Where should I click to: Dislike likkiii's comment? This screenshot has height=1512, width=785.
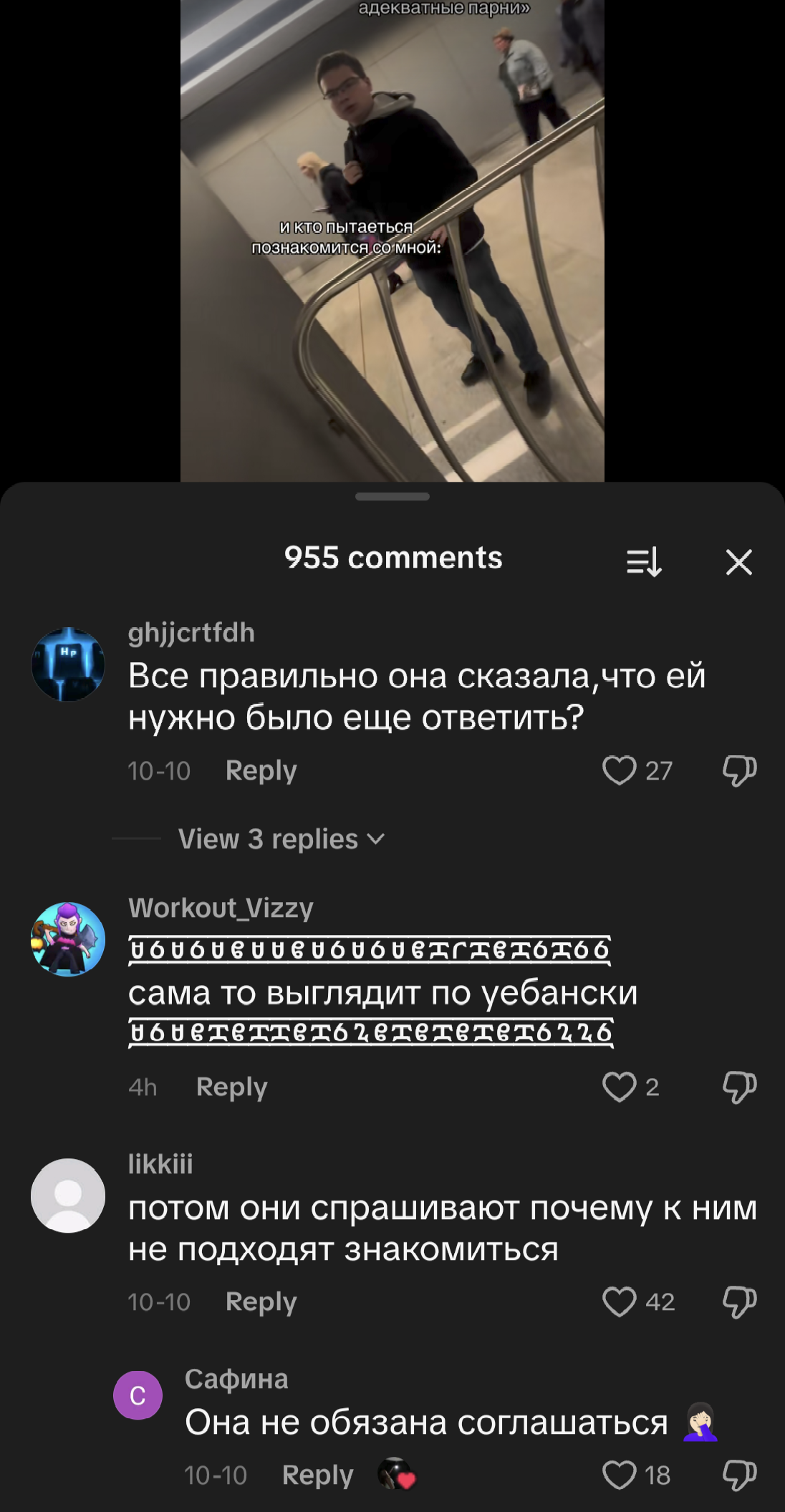point(739,1302)
